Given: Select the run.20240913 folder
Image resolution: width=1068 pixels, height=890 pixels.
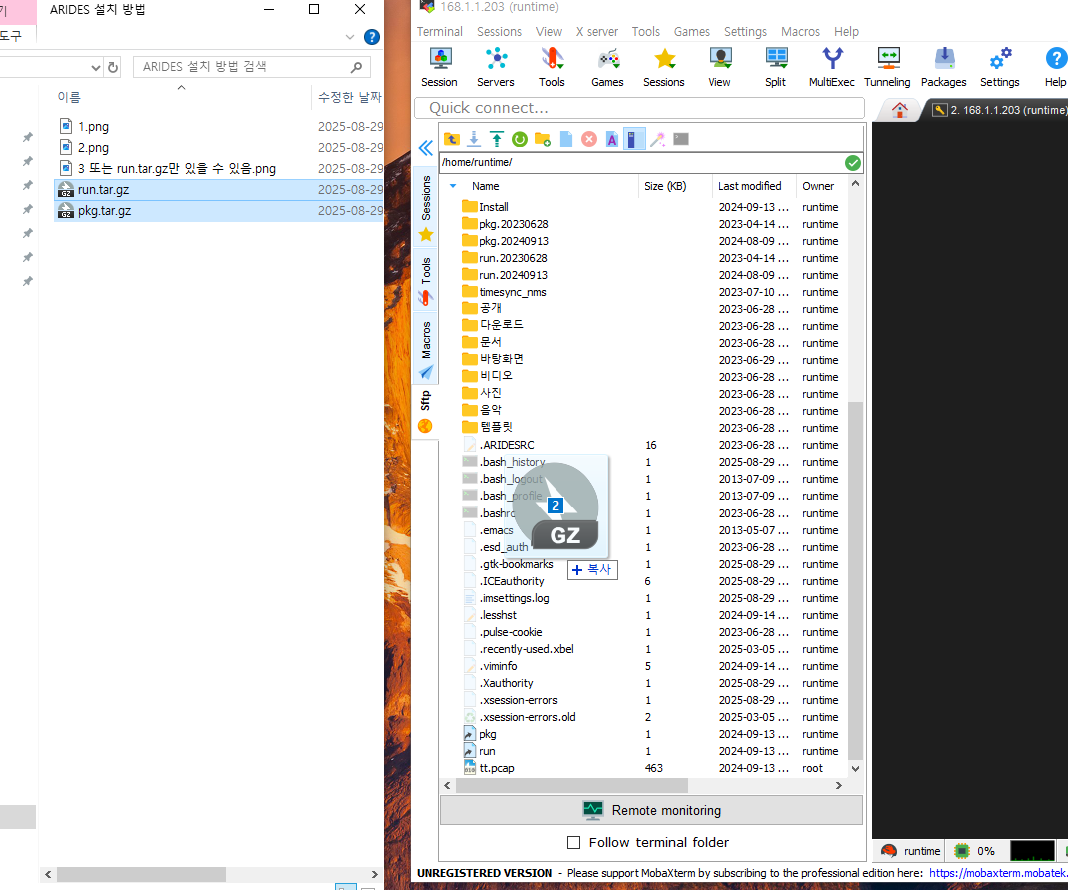Looking at the screenshot, I should (513, 275).
